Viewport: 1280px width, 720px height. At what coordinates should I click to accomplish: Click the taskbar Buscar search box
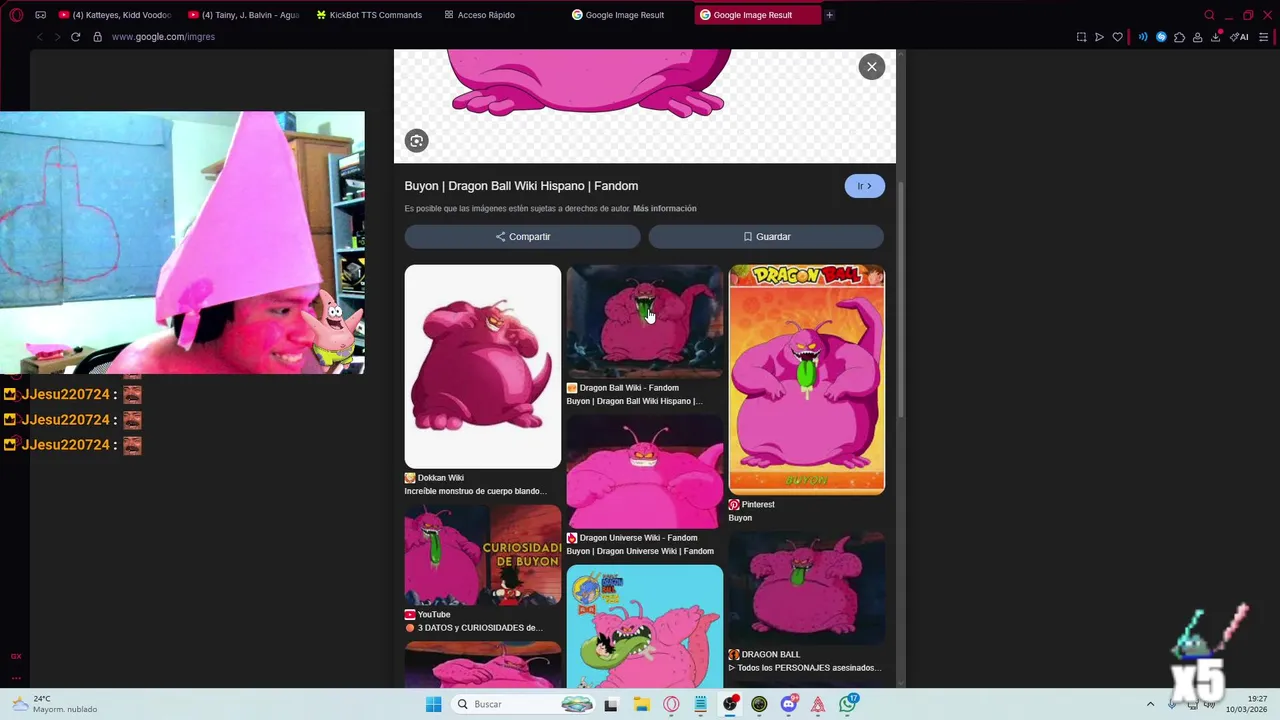[524, 704]
